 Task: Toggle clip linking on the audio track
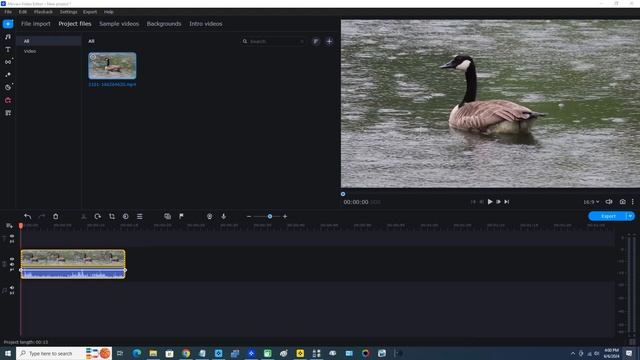click(12, 293)
